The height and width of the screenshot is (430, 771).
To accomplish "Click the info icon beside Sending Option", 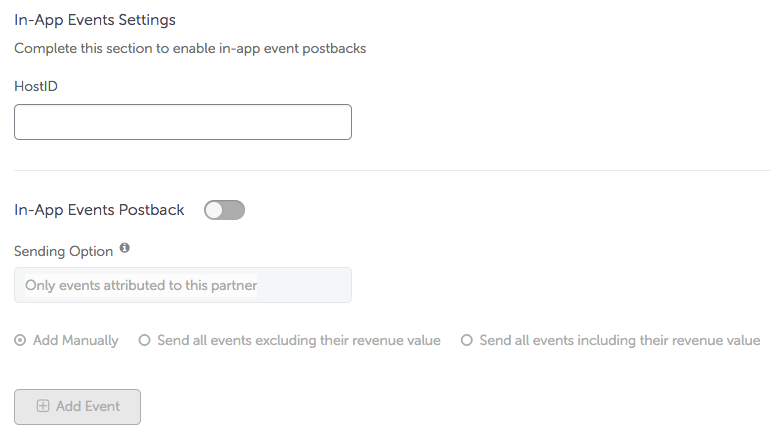I will tap(125, 248).
